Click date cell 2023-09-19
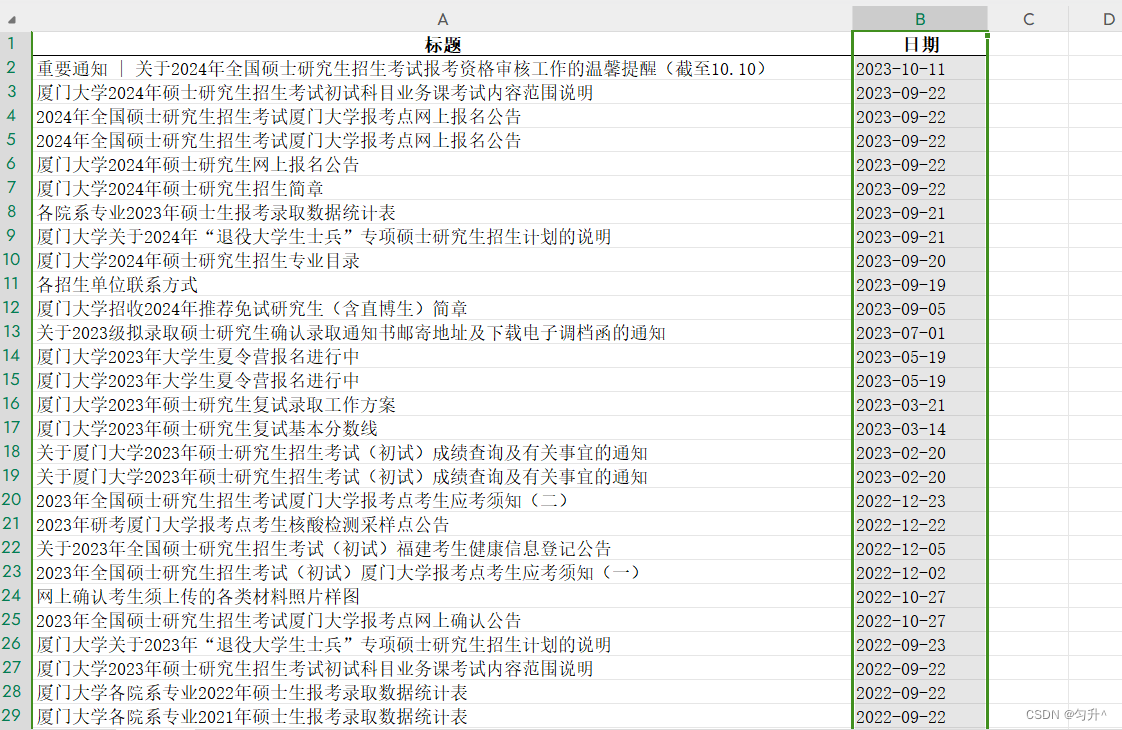The image size is (1122, 730). coord(920,285)
